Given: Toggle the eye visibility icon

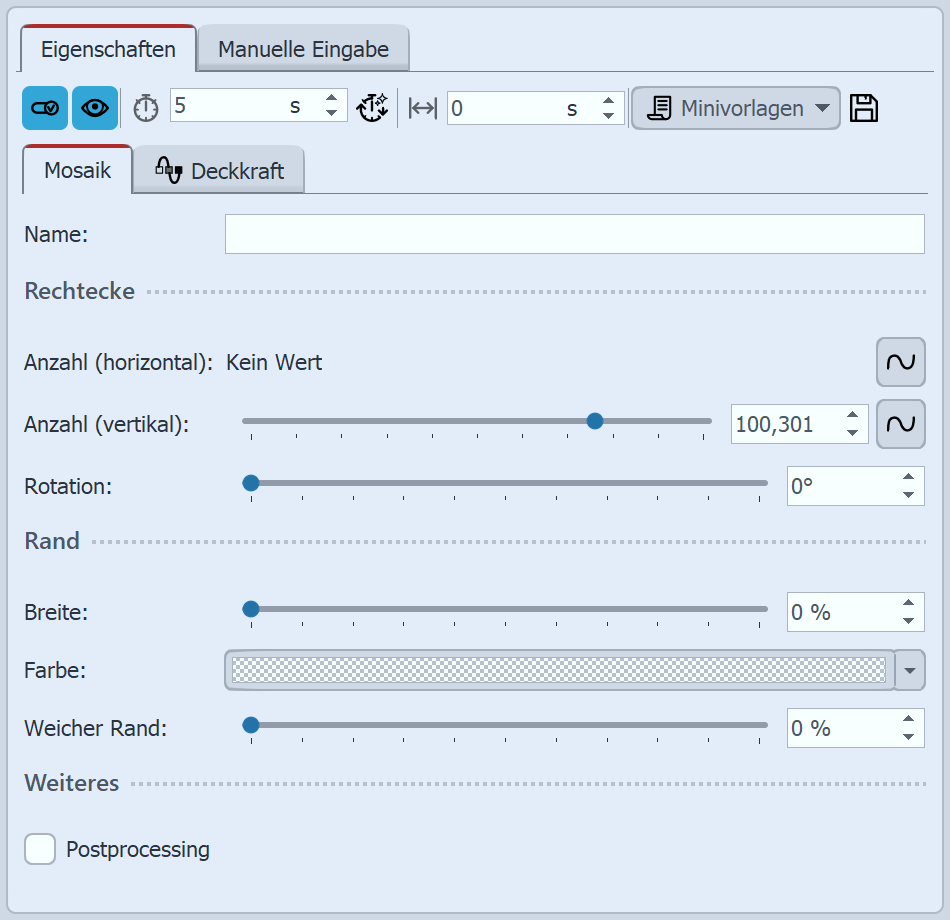Looking at the screenshot, I should tap(95, 108).
